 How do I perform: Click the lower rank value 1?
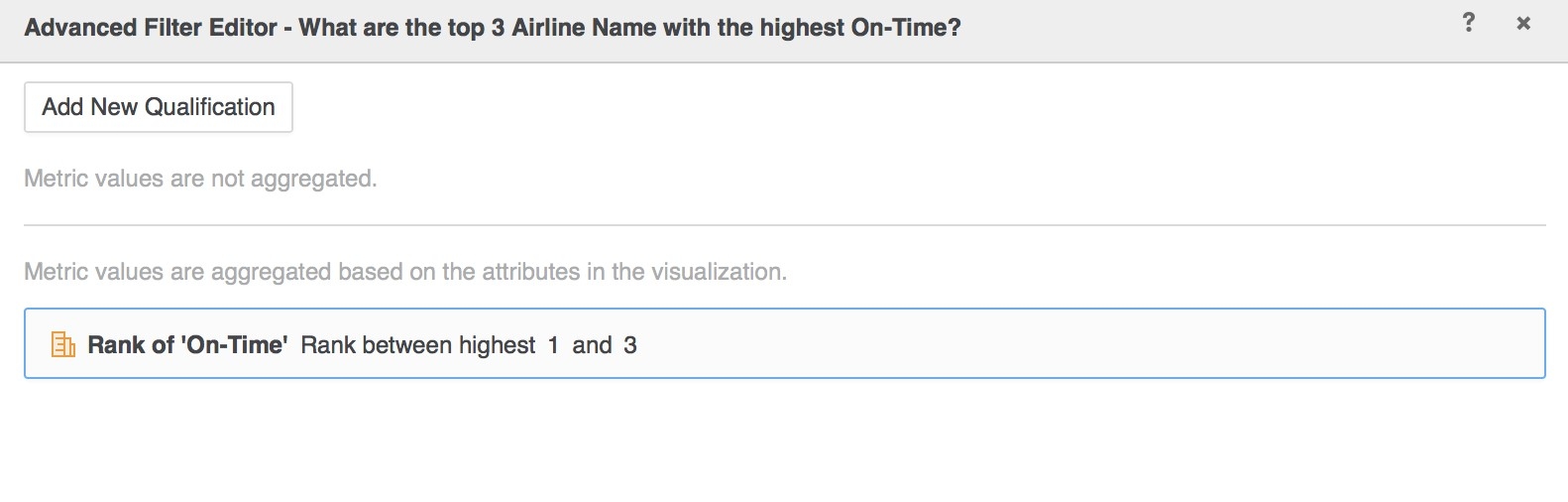tap(553, 344)
